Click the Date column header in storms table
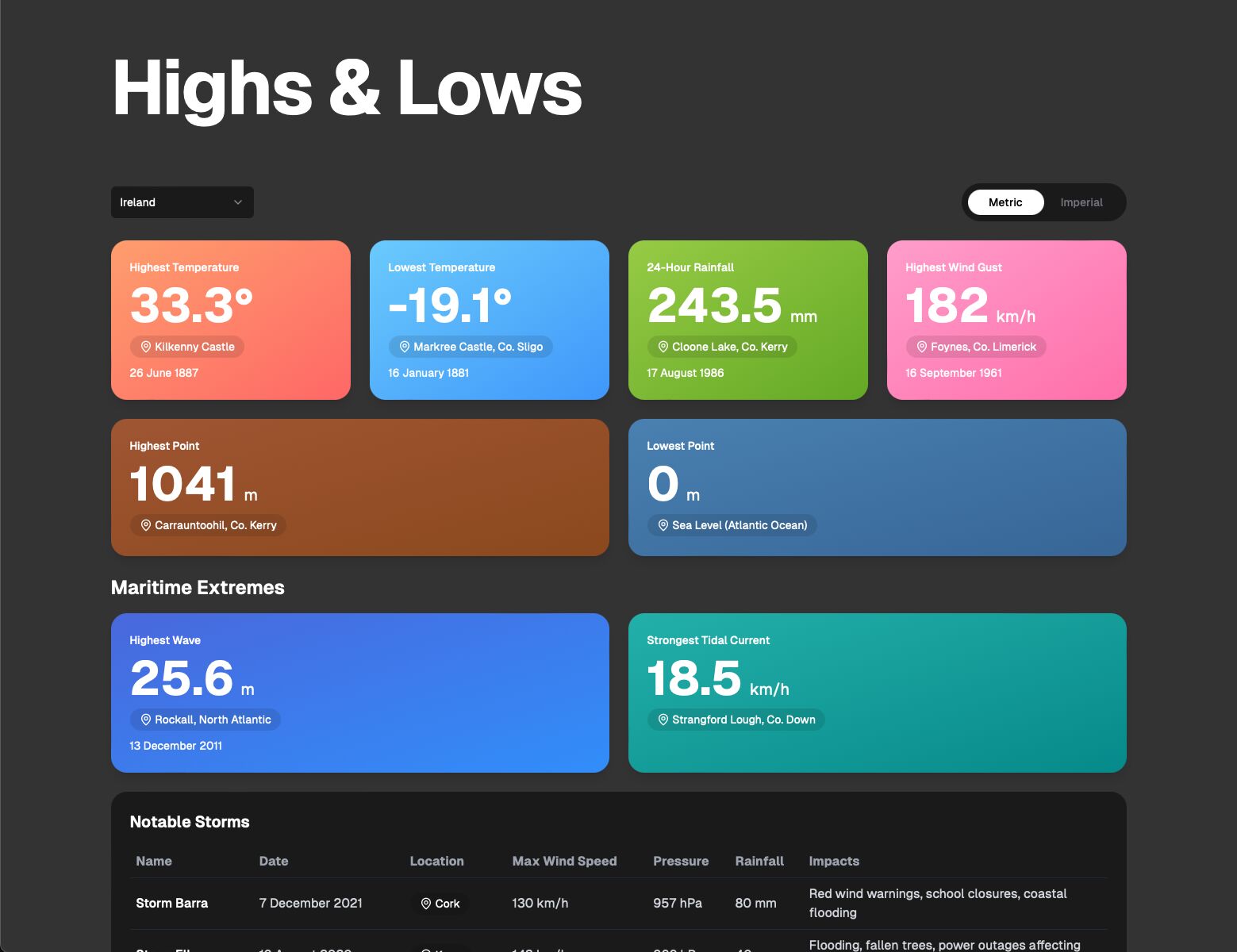This screenshot has height=952, width=1237. (273, 861)
